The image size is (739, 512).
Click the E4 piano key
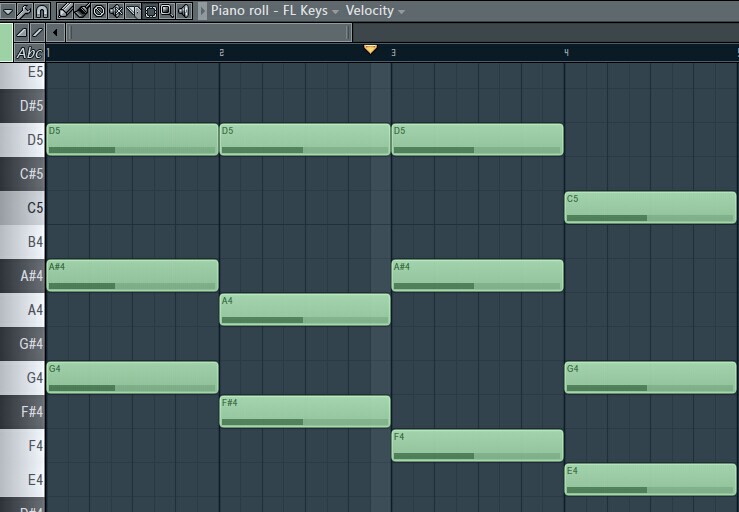22,479
